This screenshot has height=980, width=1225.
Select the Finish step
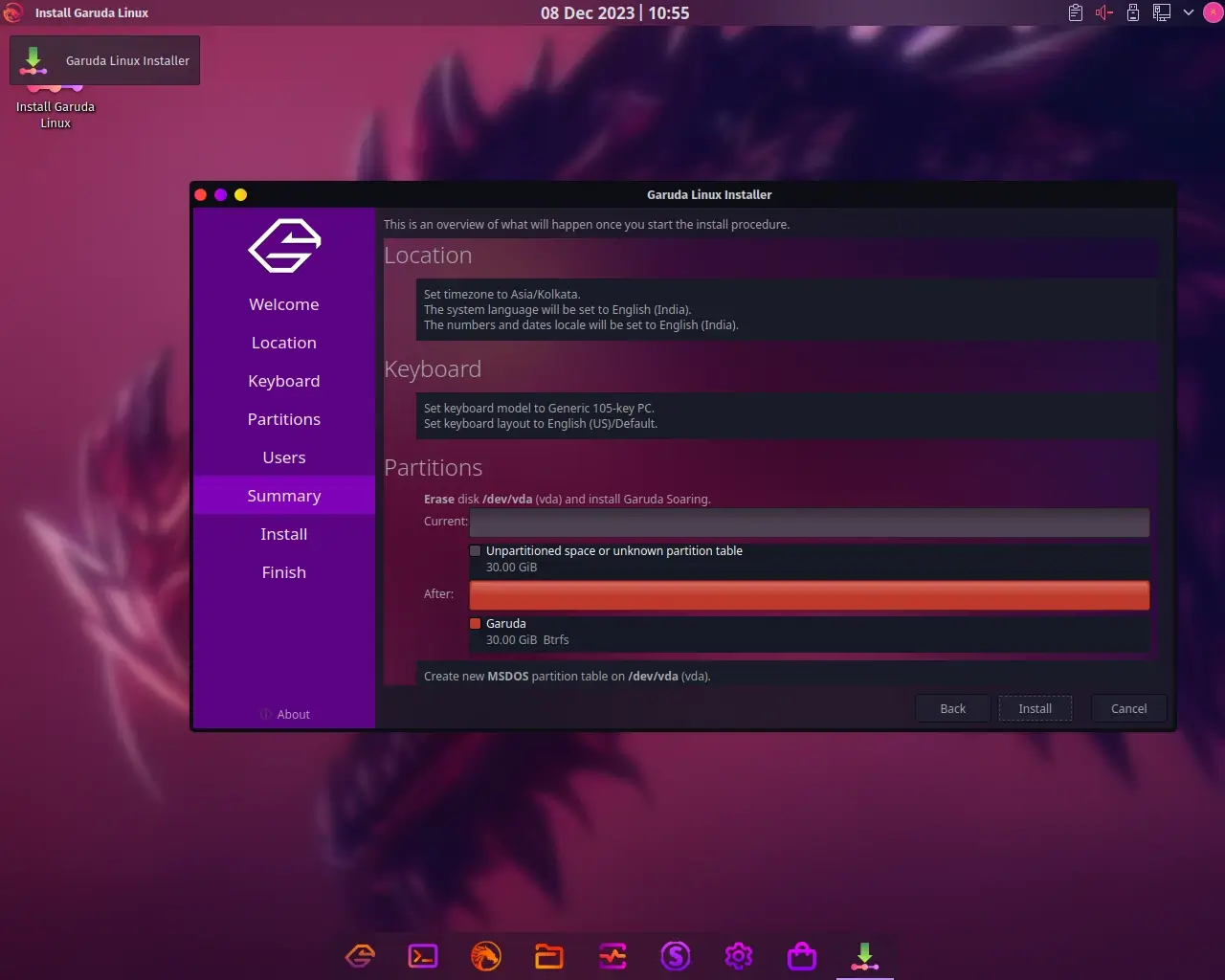point(284,572)
